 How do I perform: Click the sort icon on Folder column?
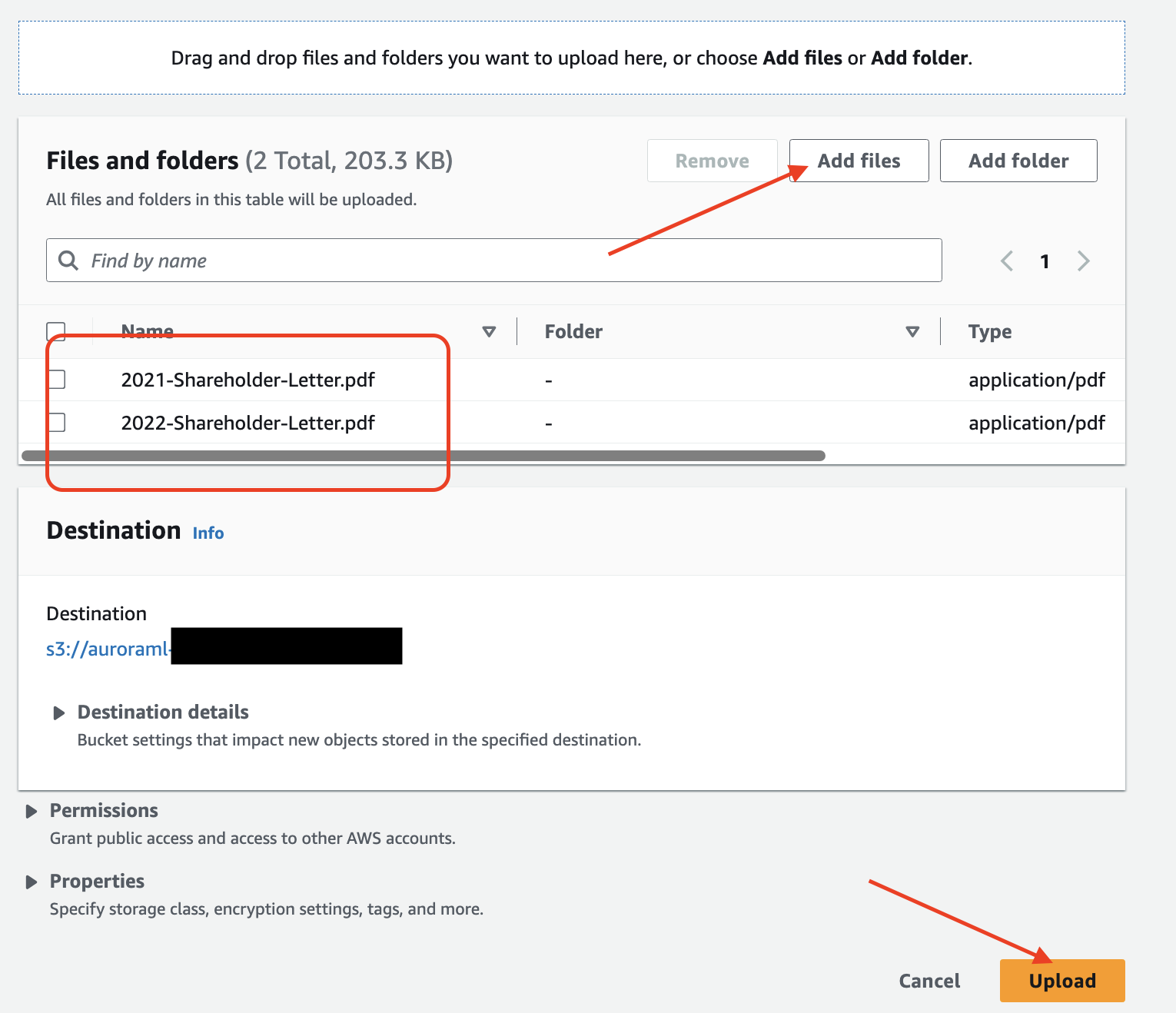pyautogui.click(x=913, y=331)
